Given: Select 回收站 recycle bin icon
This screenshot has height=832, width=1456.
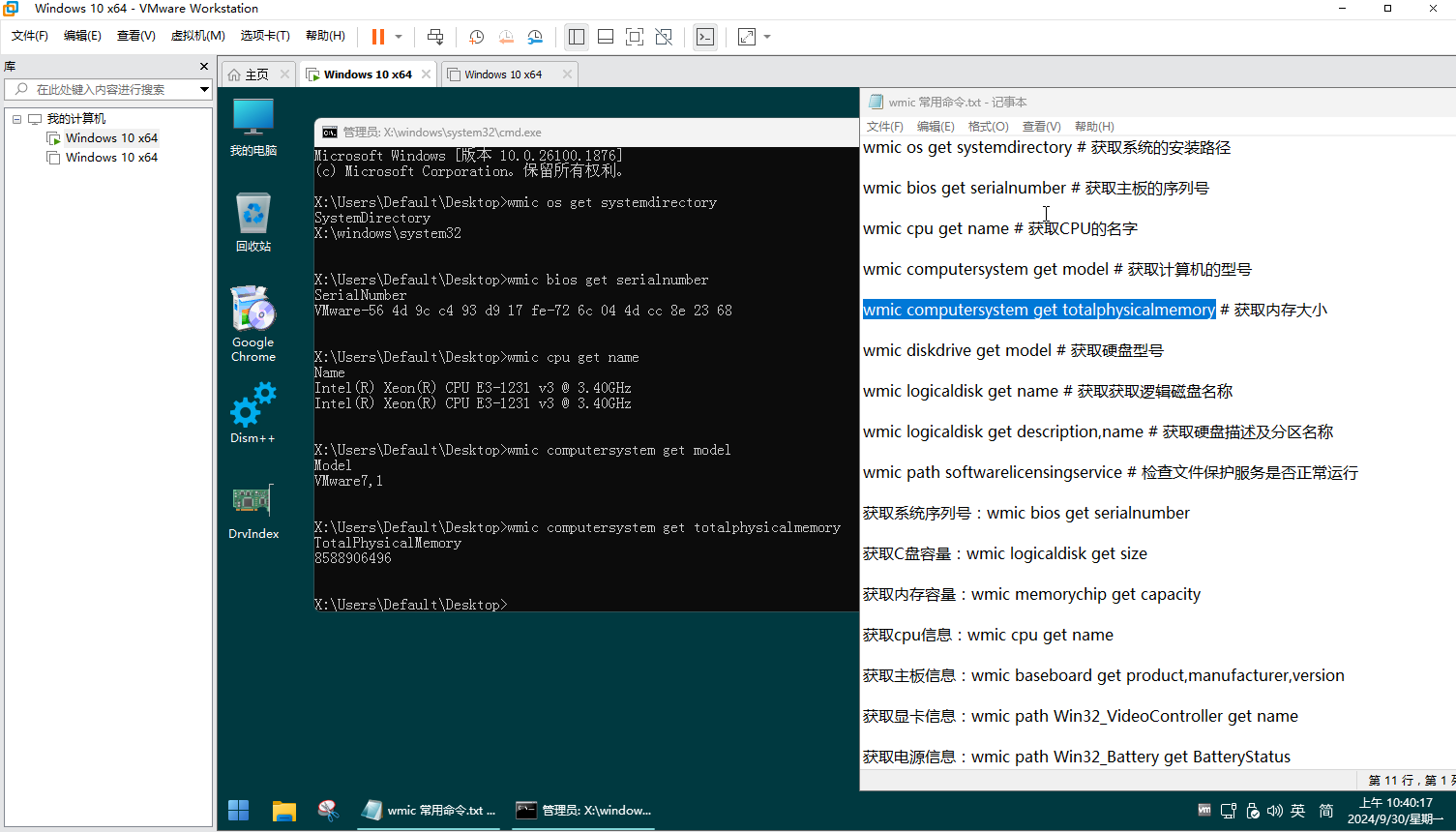Looking at the screenshot, I should (x=253, y=223).
